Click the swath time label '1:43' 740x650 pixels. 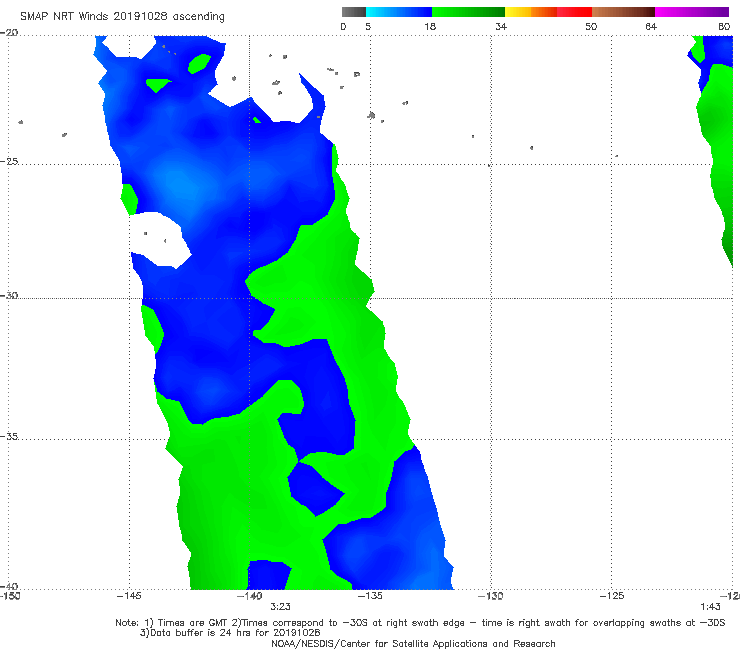(710, 607)
